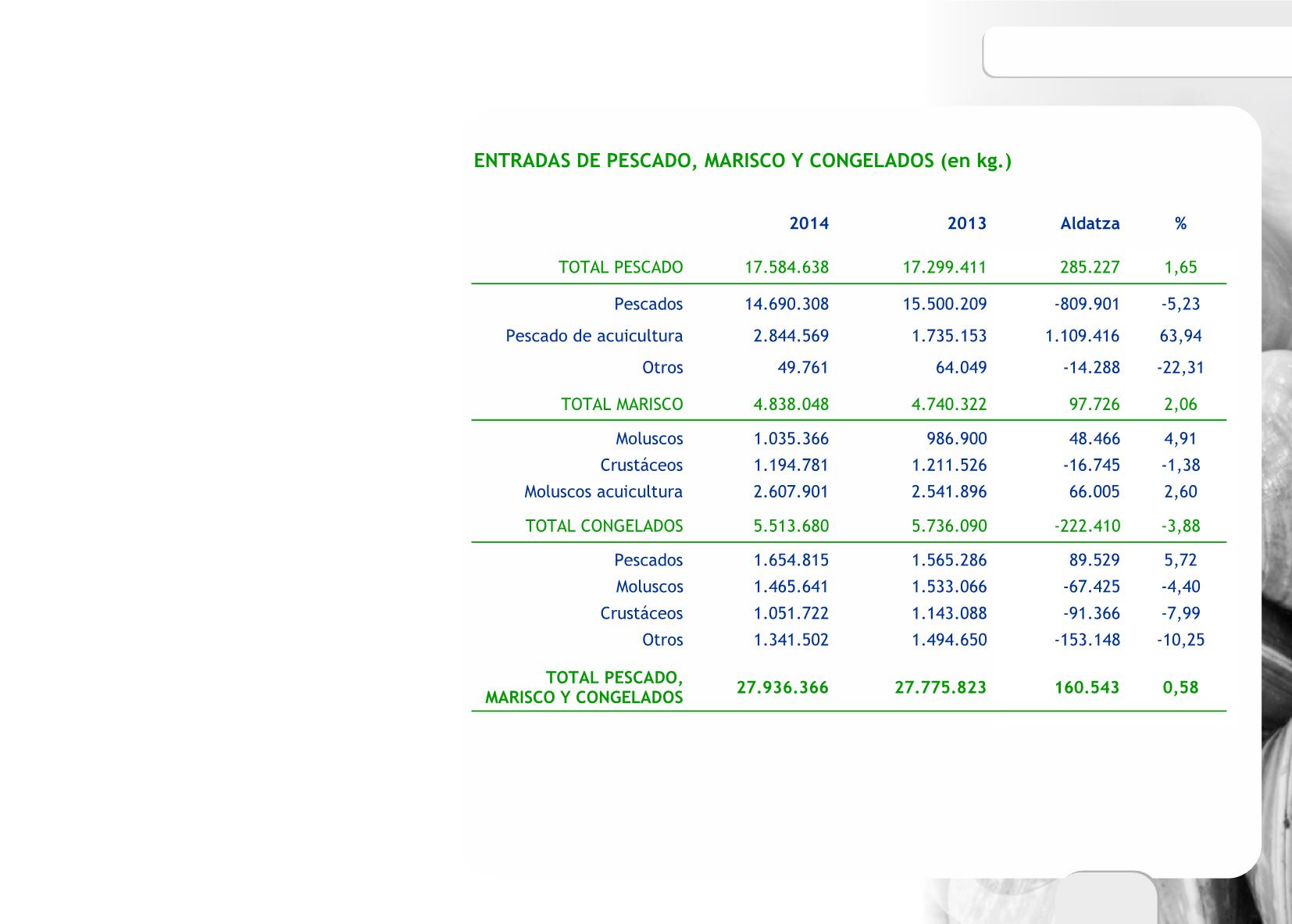
Task: Select the '2014' column header
Action: click(809, 223)
